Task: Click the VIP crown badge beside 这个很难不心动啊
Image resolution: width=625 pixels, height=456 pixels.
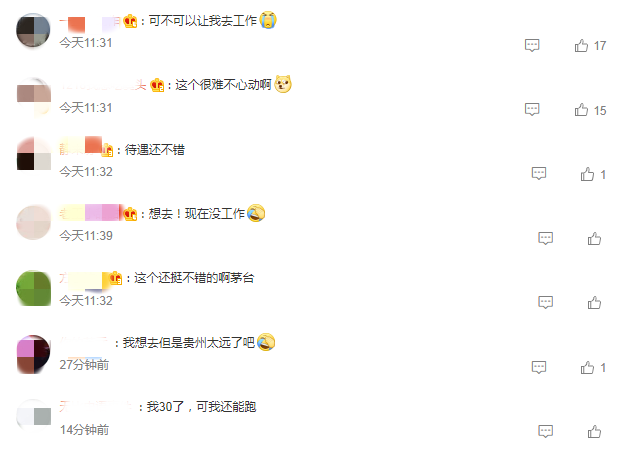Action: (157, 85)
